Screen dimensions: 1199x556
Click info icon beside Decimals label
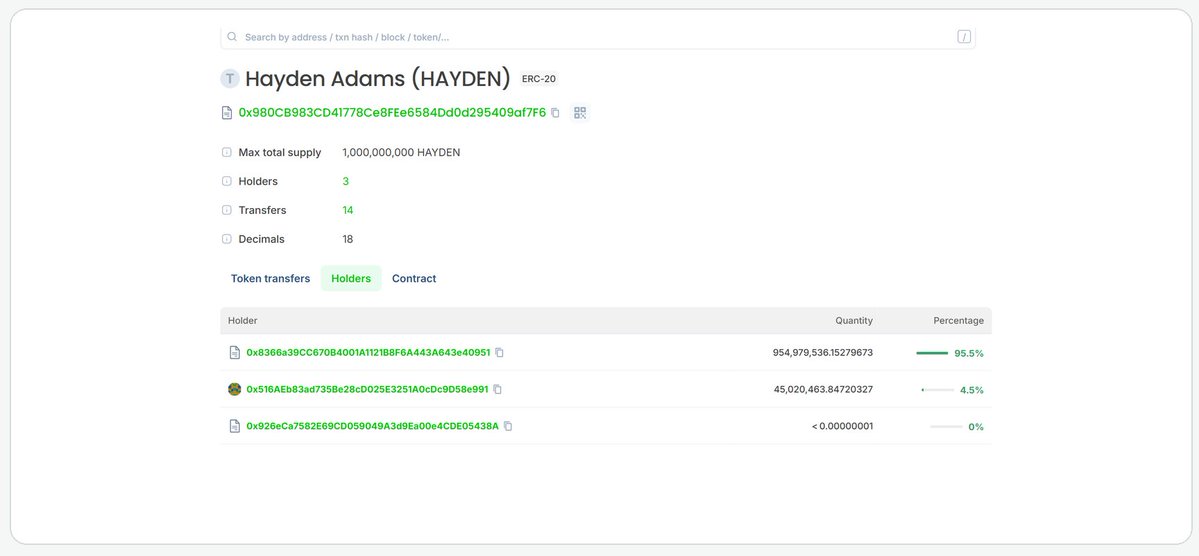(x=226, y=239)
